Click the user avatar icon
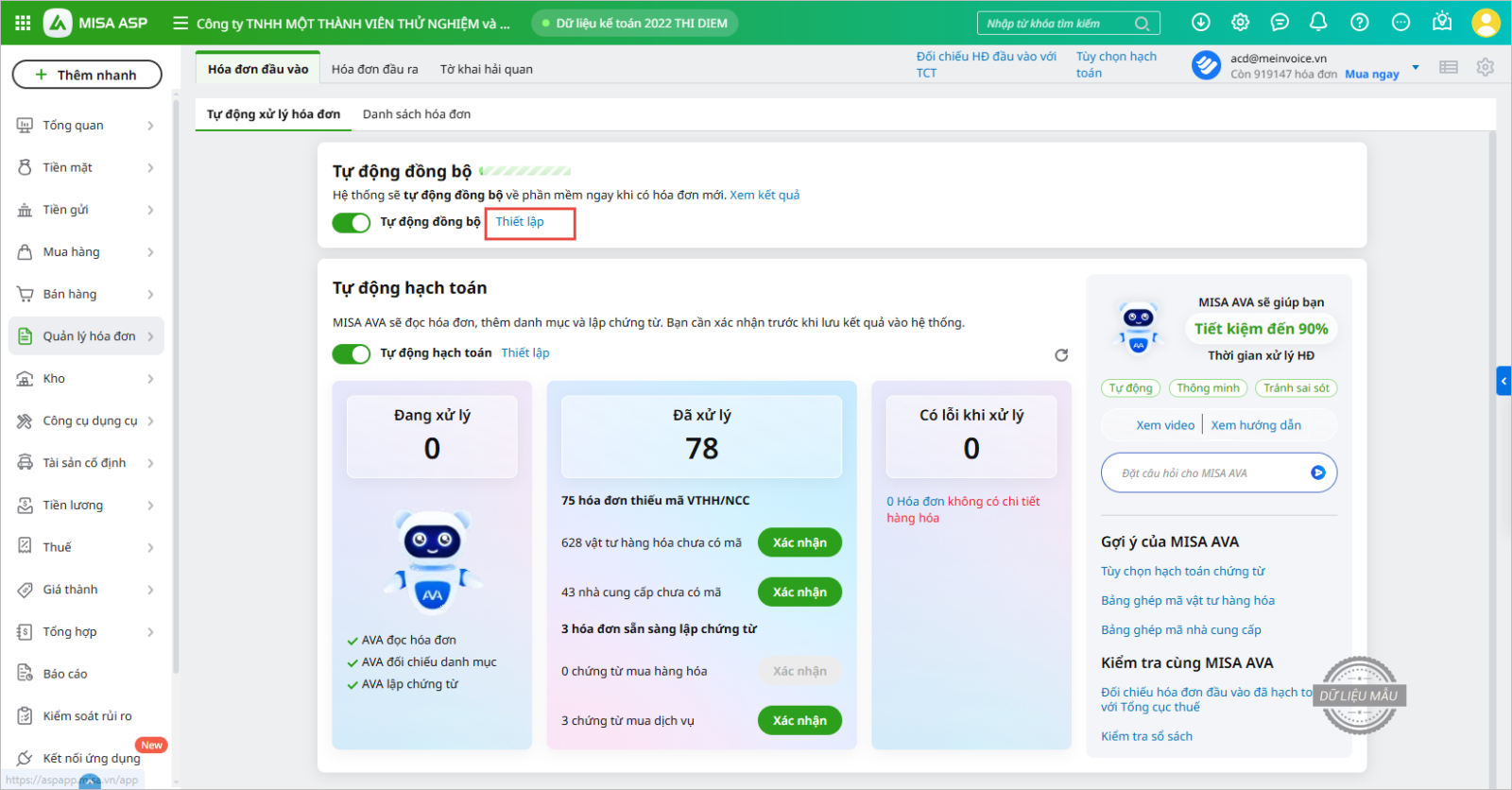The width and height of the screenshot is (1512, 790). [1486, 23]
